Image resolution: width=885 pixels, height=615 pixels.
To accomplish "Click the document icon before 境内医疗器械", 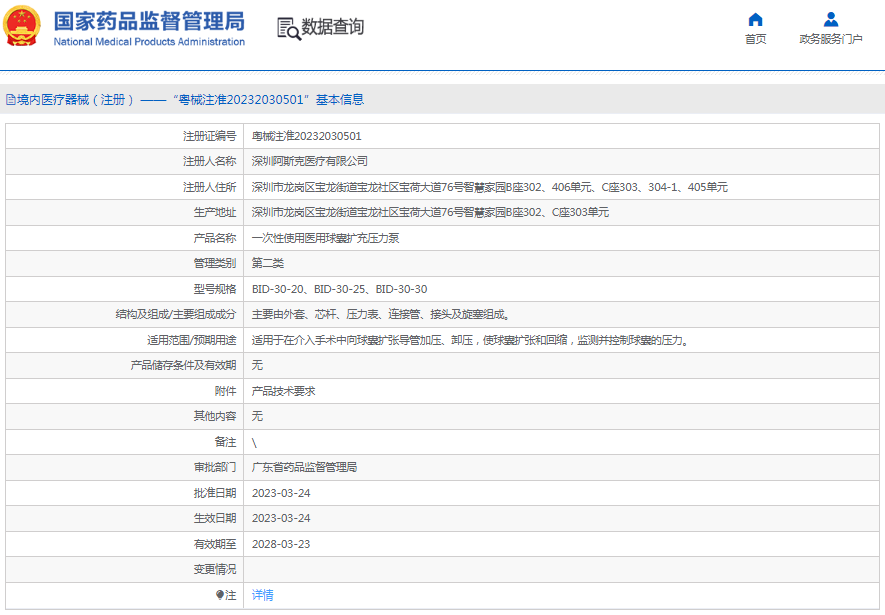I will click(10, 100).
